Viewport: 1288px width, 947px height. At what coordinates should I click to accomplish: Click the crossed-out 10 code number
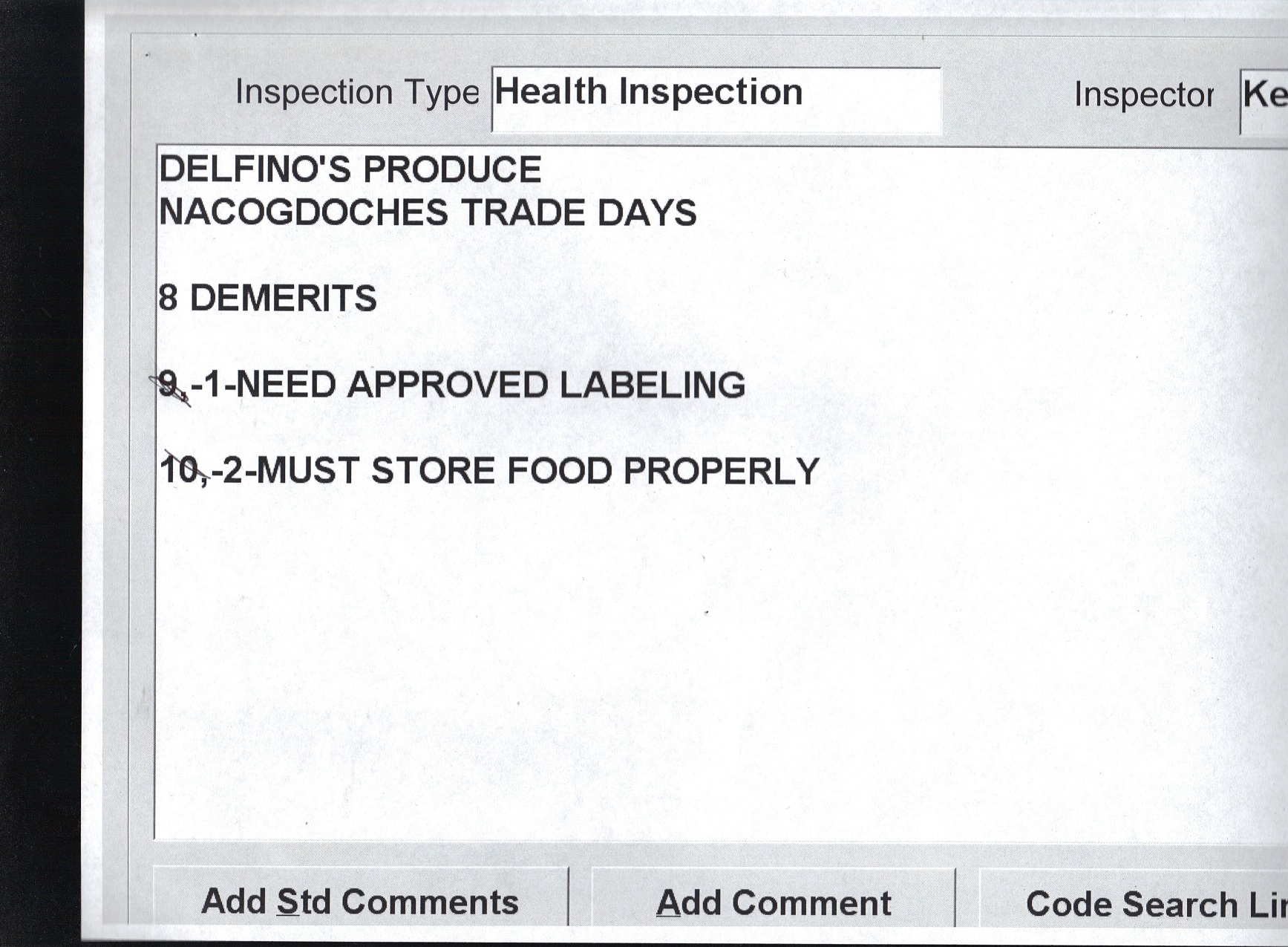180,470
